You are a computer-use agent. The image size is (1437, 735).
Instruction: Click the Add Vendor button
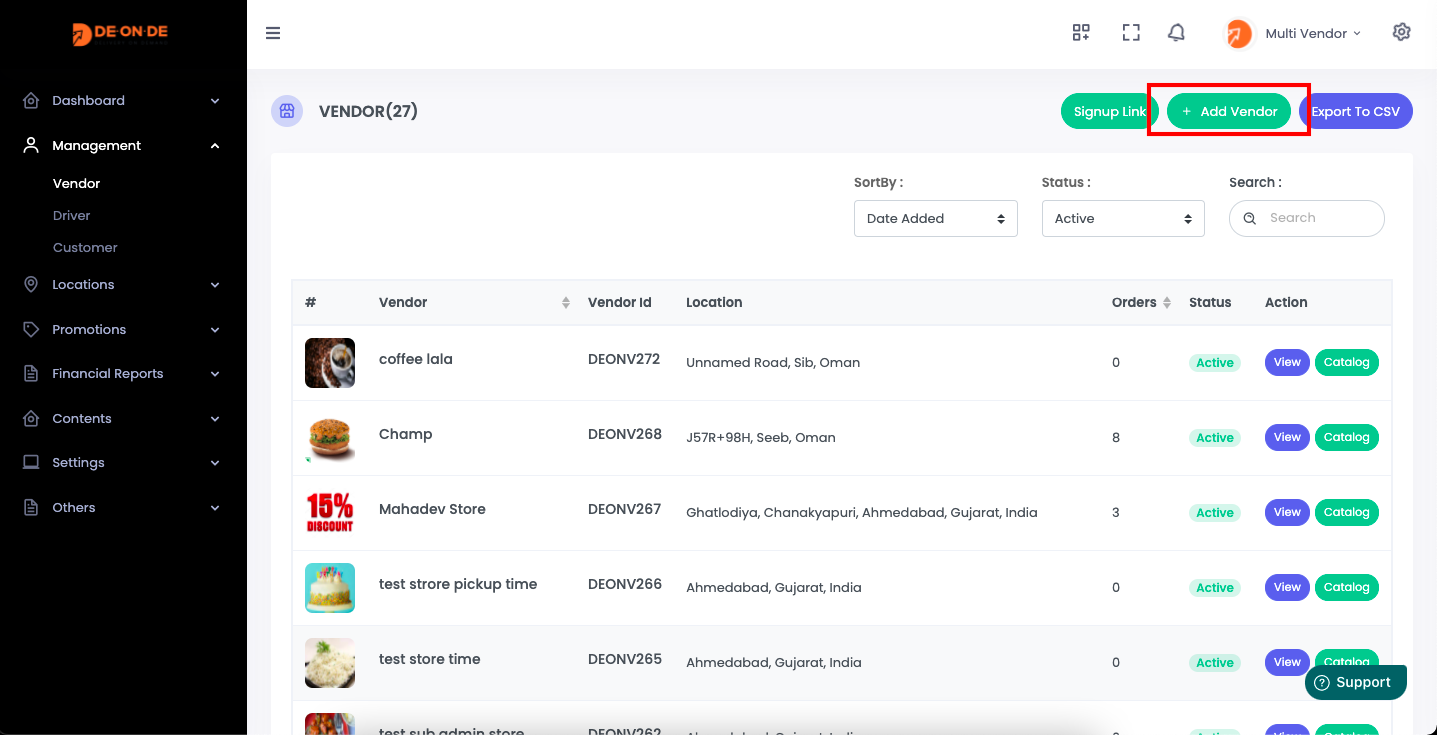(x=1229, y=111)
